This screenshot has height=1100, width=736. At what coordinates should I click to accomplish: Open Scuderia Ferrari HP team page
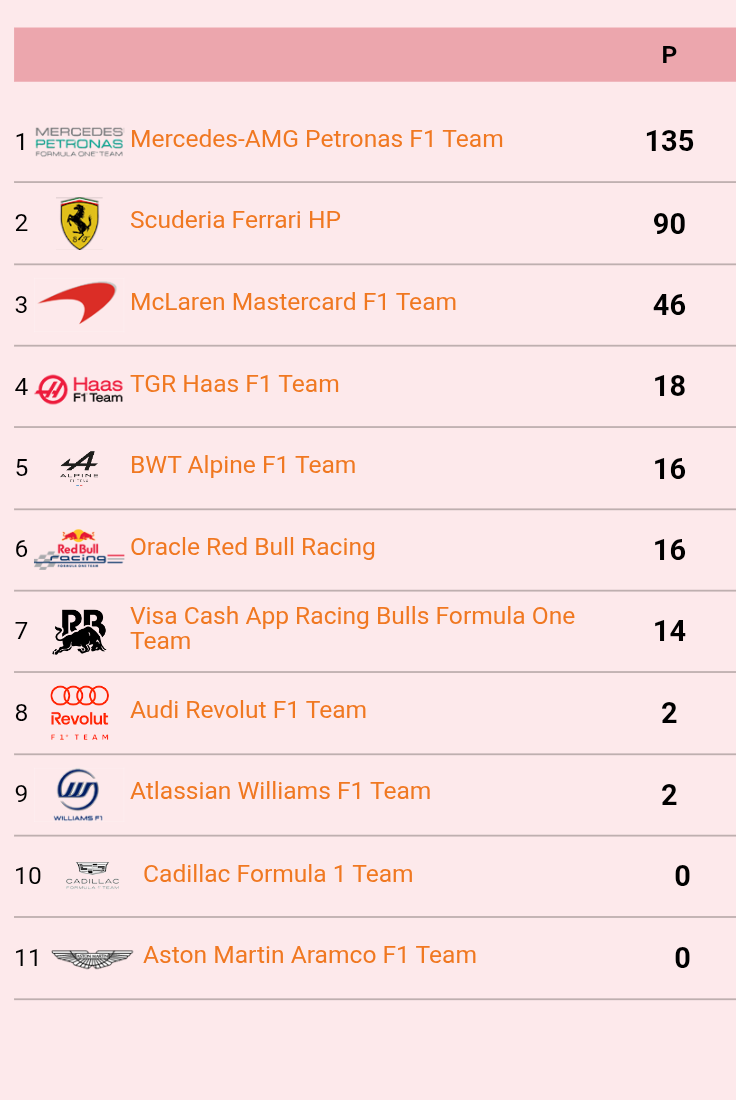point(235,220)
